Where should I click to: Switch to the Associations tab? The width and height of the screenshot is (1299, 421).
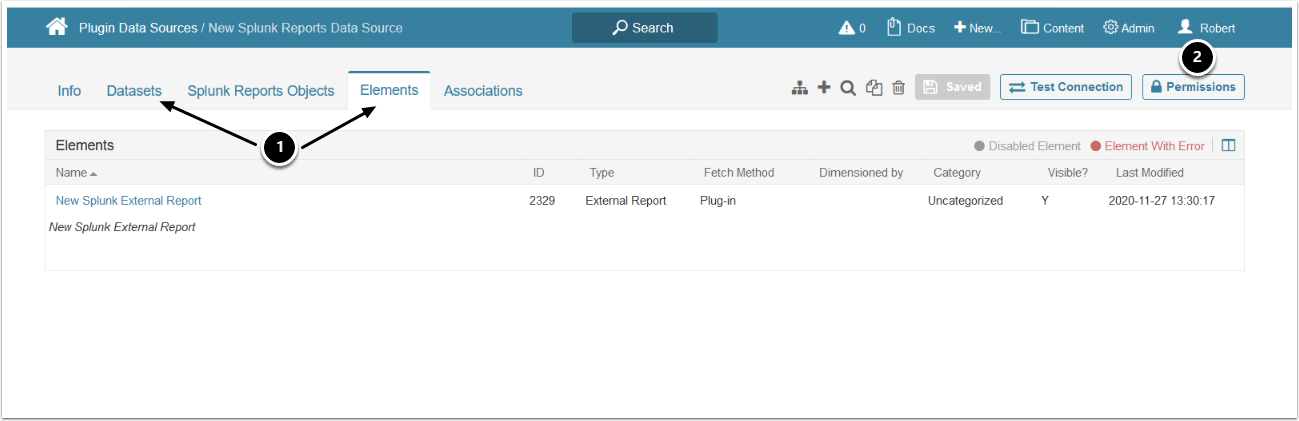[x=483, y=90]
